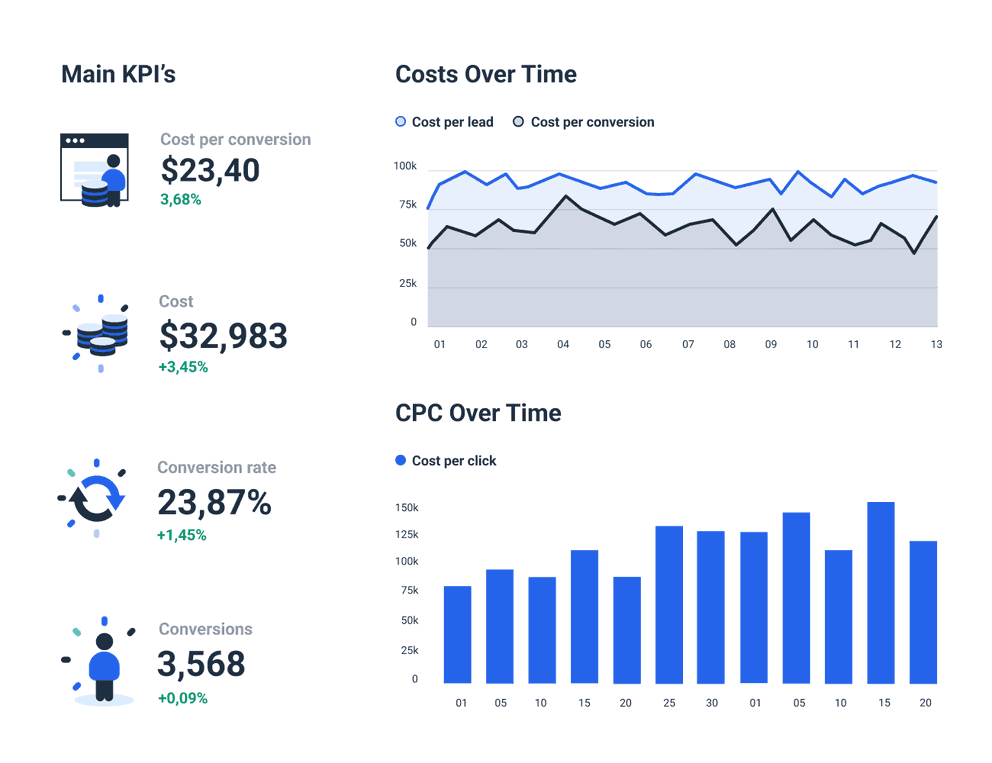Click the tallest bar at day 15

(x=883, y=590)
